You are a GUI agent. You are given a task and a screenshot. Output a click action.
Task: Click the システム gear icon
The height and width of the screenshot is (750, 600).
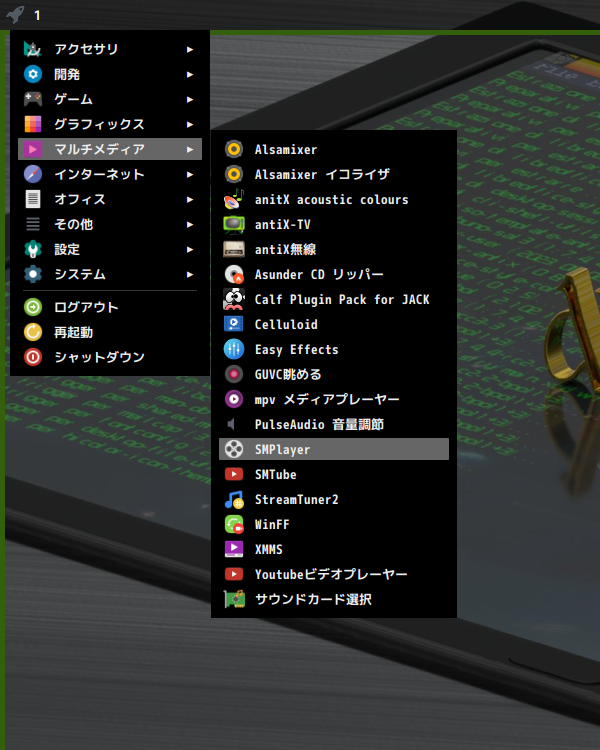point(33,274)
